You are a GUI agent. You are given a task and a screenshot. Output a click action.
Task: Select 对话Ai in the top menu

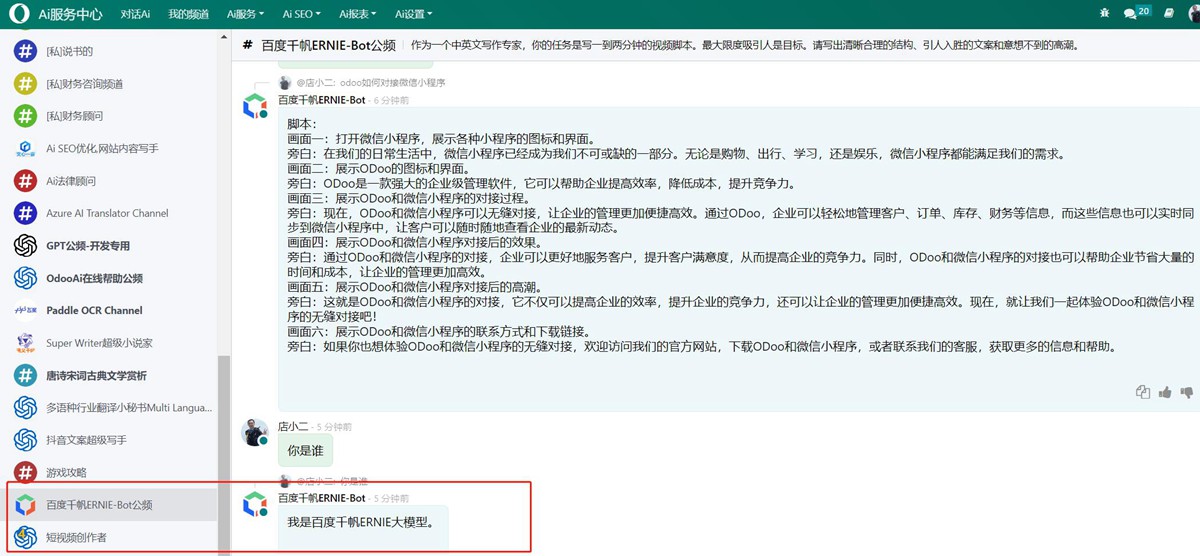coord(135,14)
